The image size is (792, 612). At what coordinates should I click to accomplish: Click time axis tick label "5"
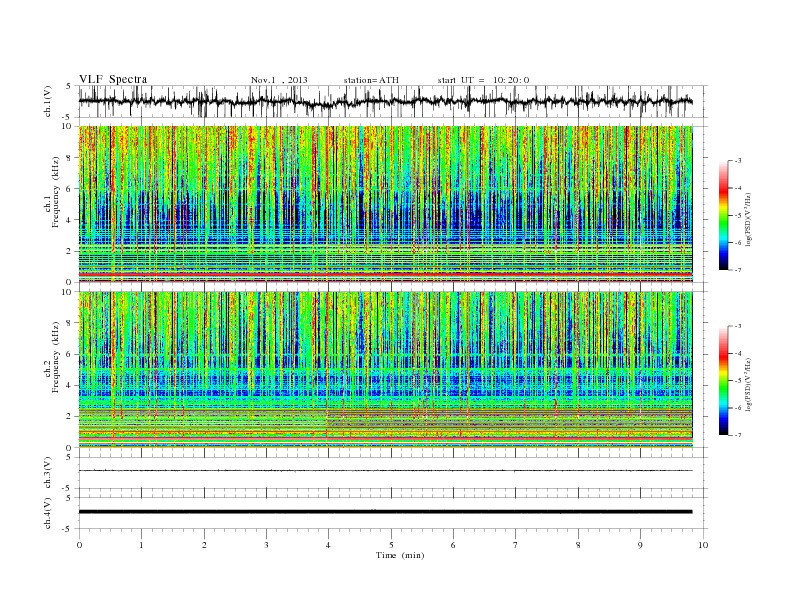coord(391,545)
